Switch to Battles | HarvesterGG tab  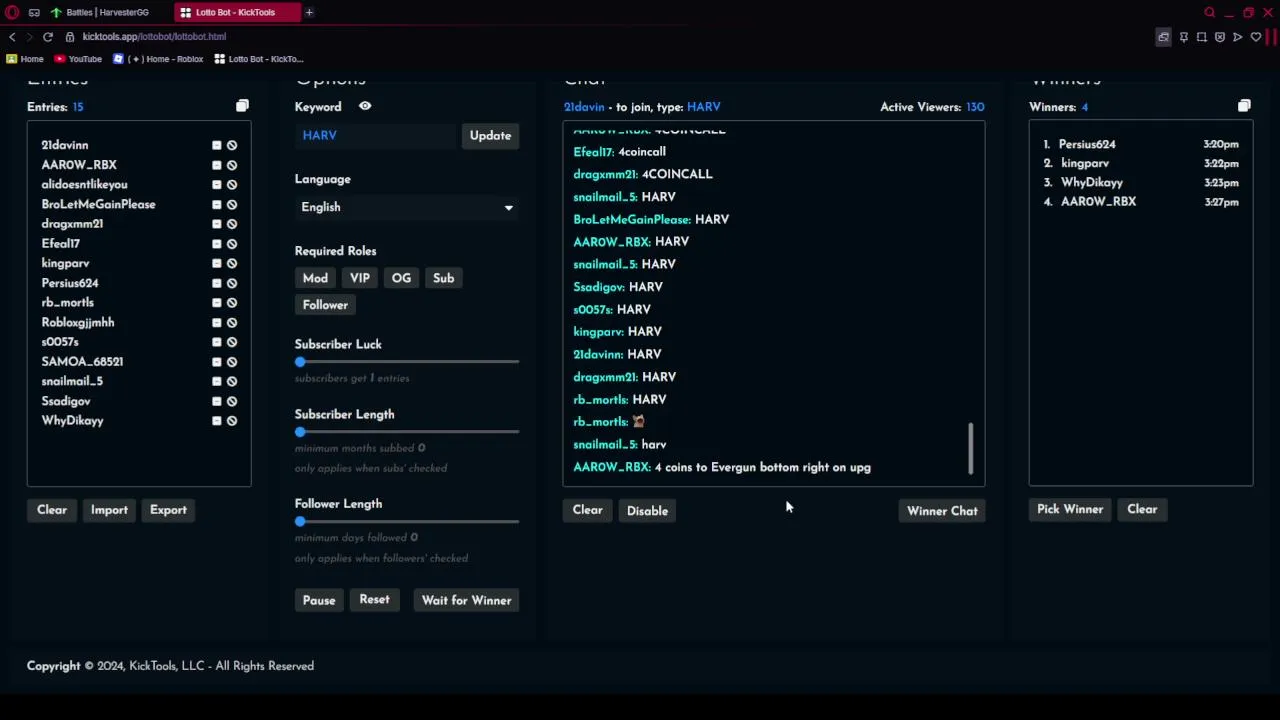(x=107, y=12)
